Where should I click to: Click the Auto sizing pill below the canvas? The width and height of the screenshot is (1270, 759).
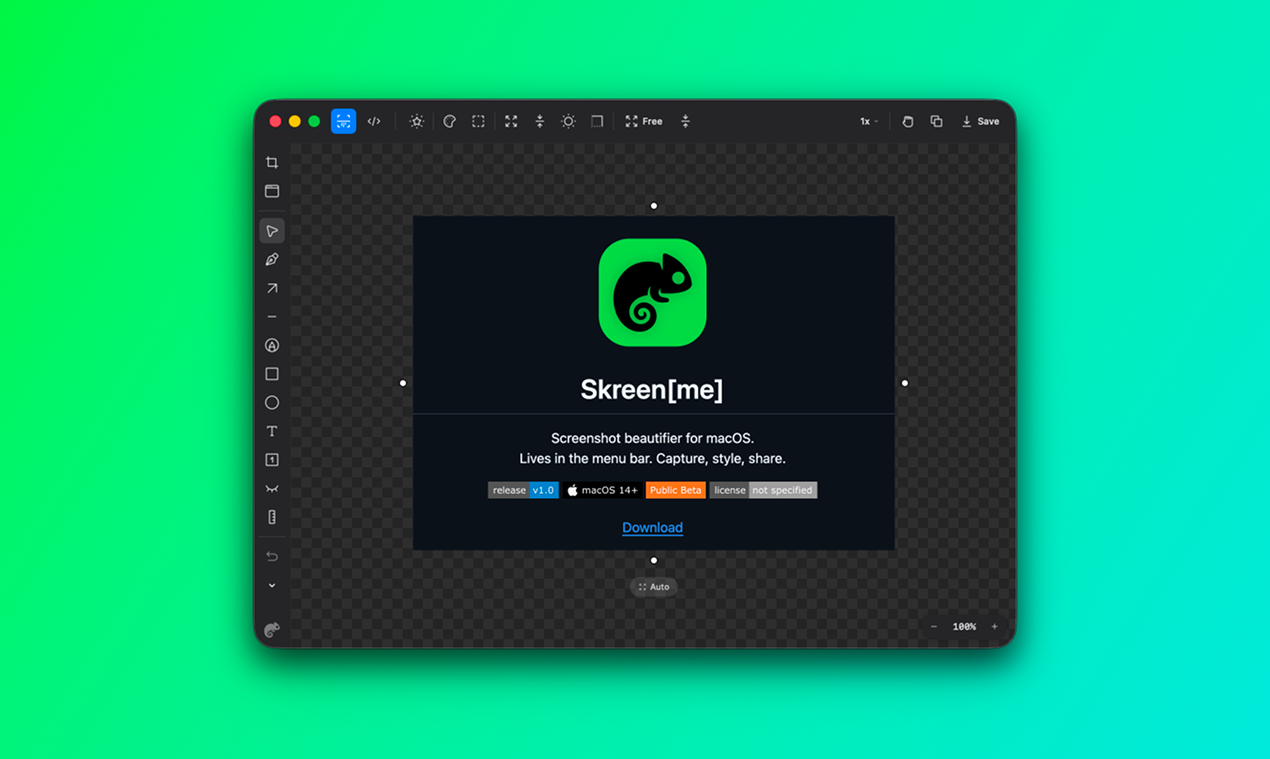(653, 587)
